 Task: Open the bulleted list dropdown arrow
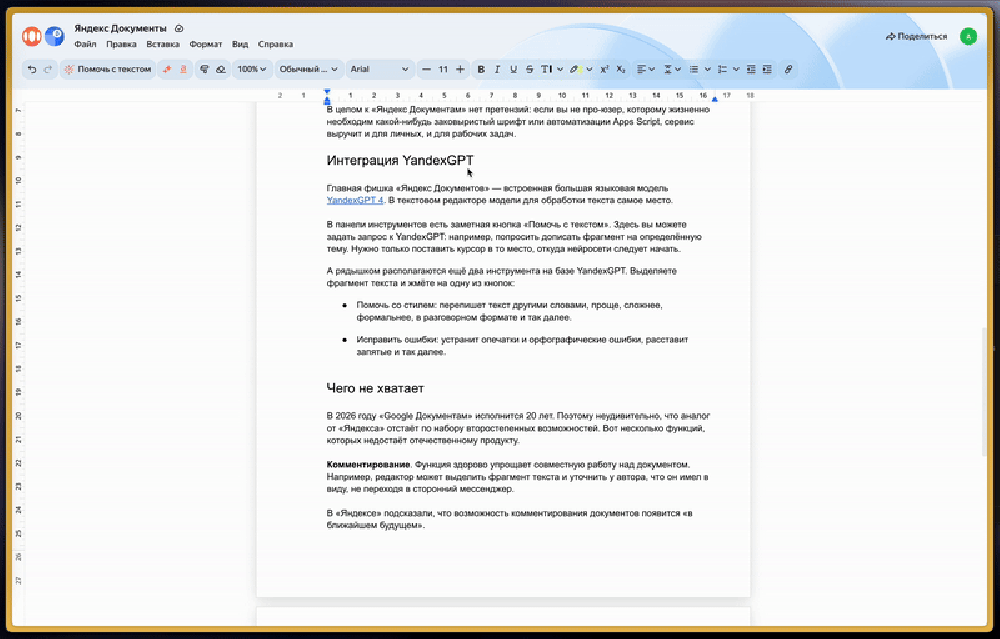[x=707, y=70]
